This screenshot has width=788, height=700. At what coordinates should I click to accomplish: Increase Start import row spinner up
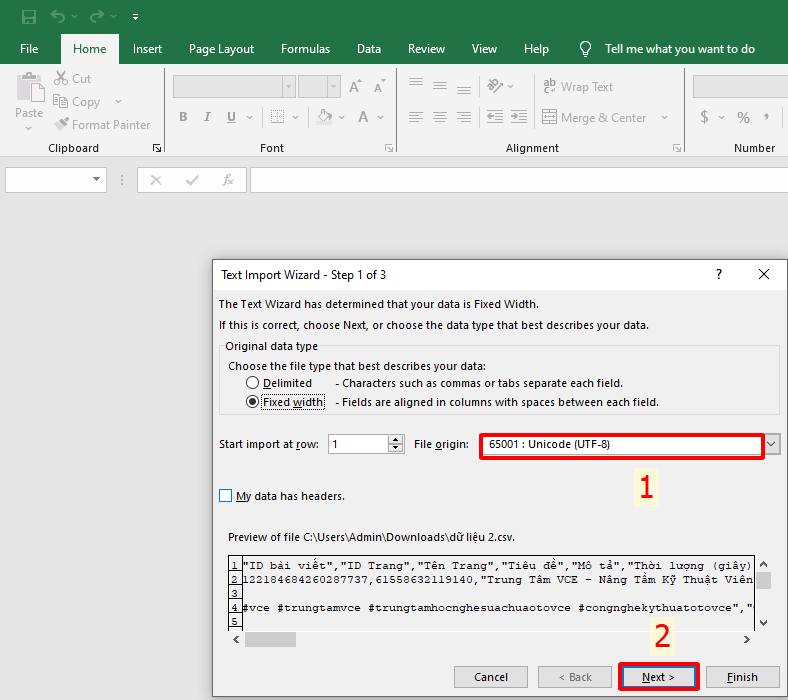pyautogui.click(x=396, y=440)
